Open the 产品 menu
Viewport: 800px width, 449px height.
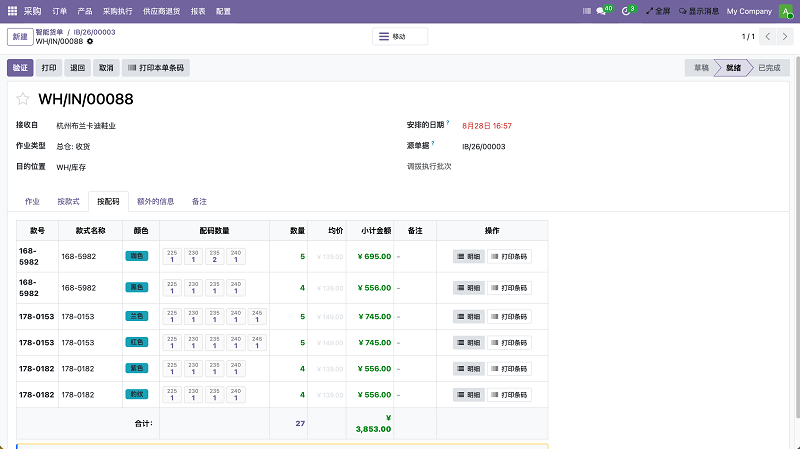(85, 11)
